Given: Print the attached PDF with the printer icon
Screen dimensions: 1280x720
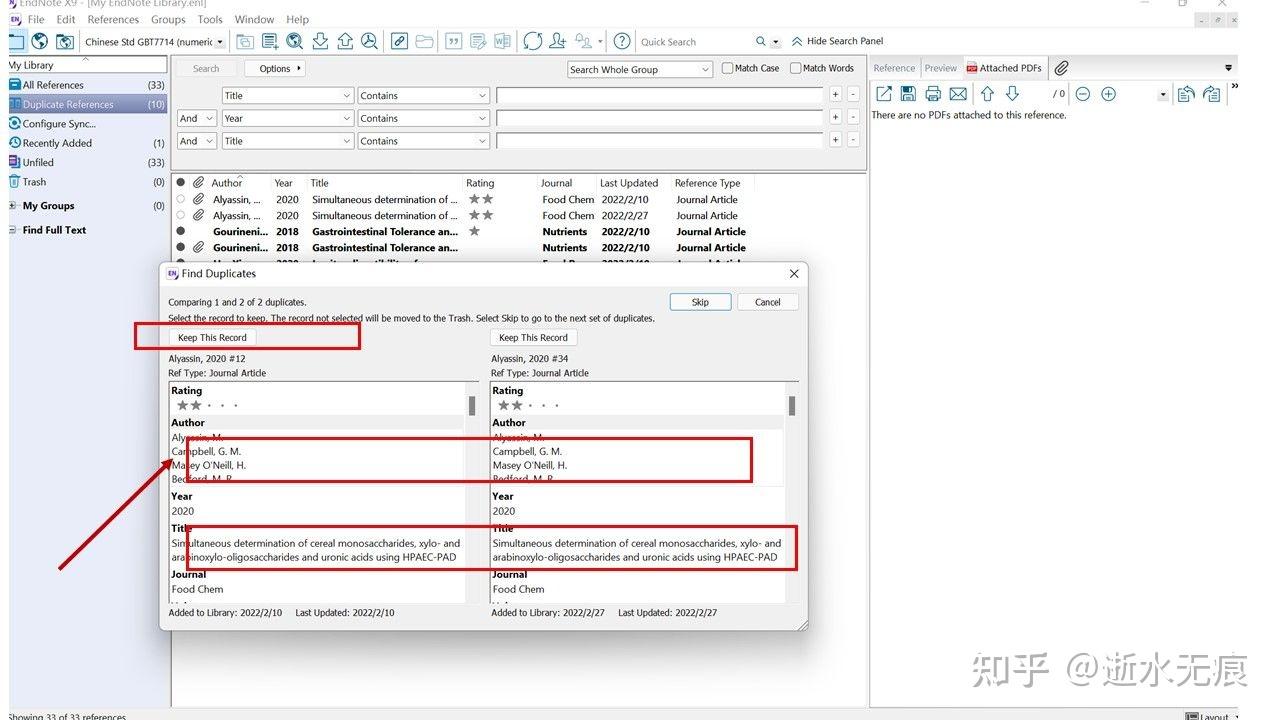Looking at the screenshot, I should click(932, 93).
